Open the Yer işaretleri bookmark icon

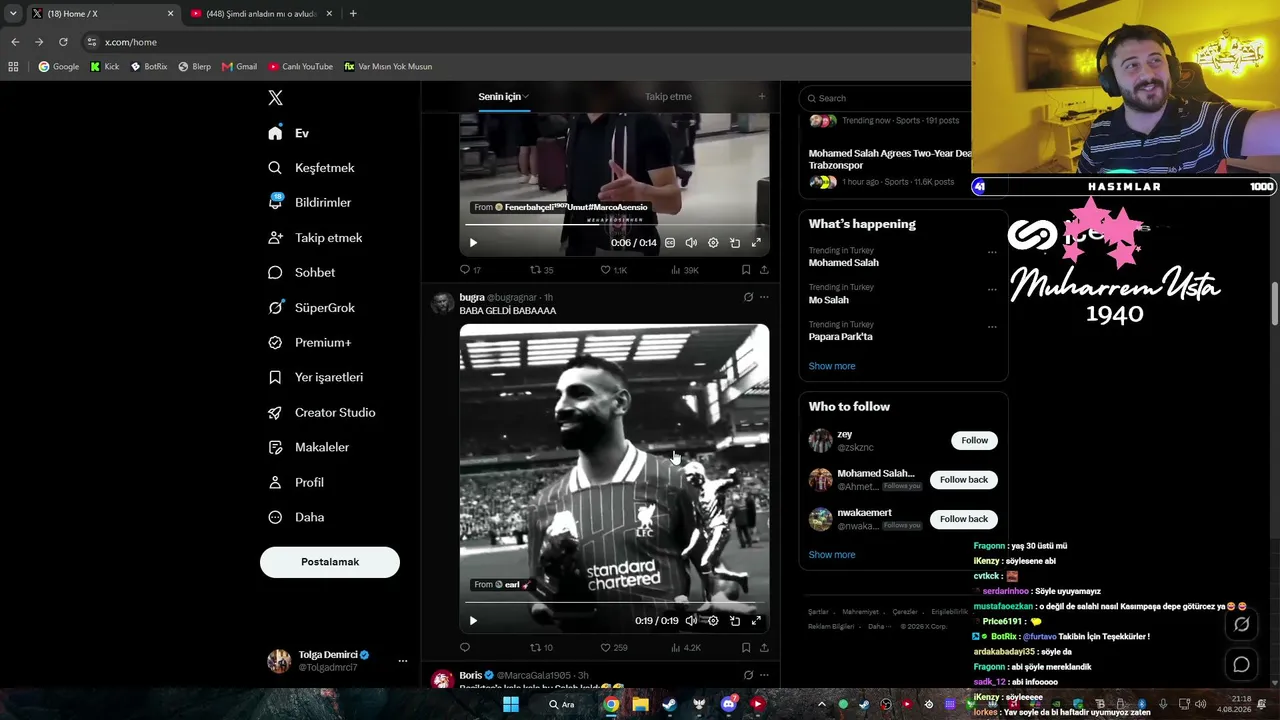275,377
